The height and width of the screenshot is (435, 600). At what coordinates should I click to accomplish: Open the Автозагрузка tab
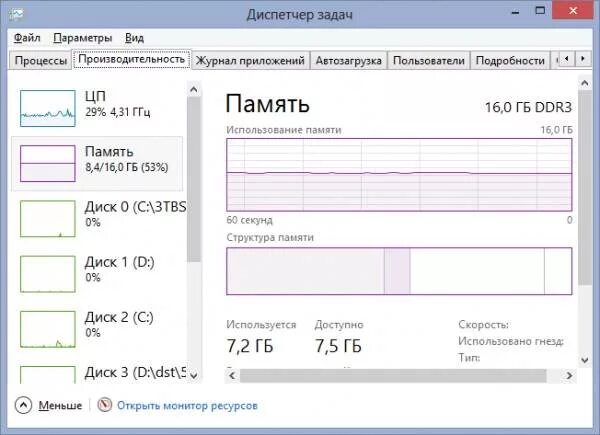pos(349,60)
